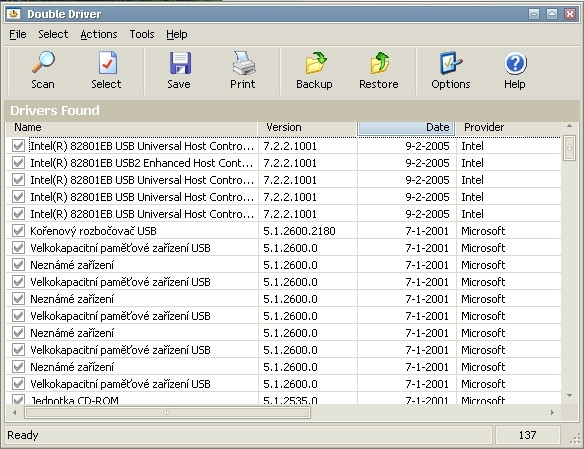Image resolution: width=584 pixels, height=449 pixels.
Task: Open the Actions menu
Action: (99, 34)
